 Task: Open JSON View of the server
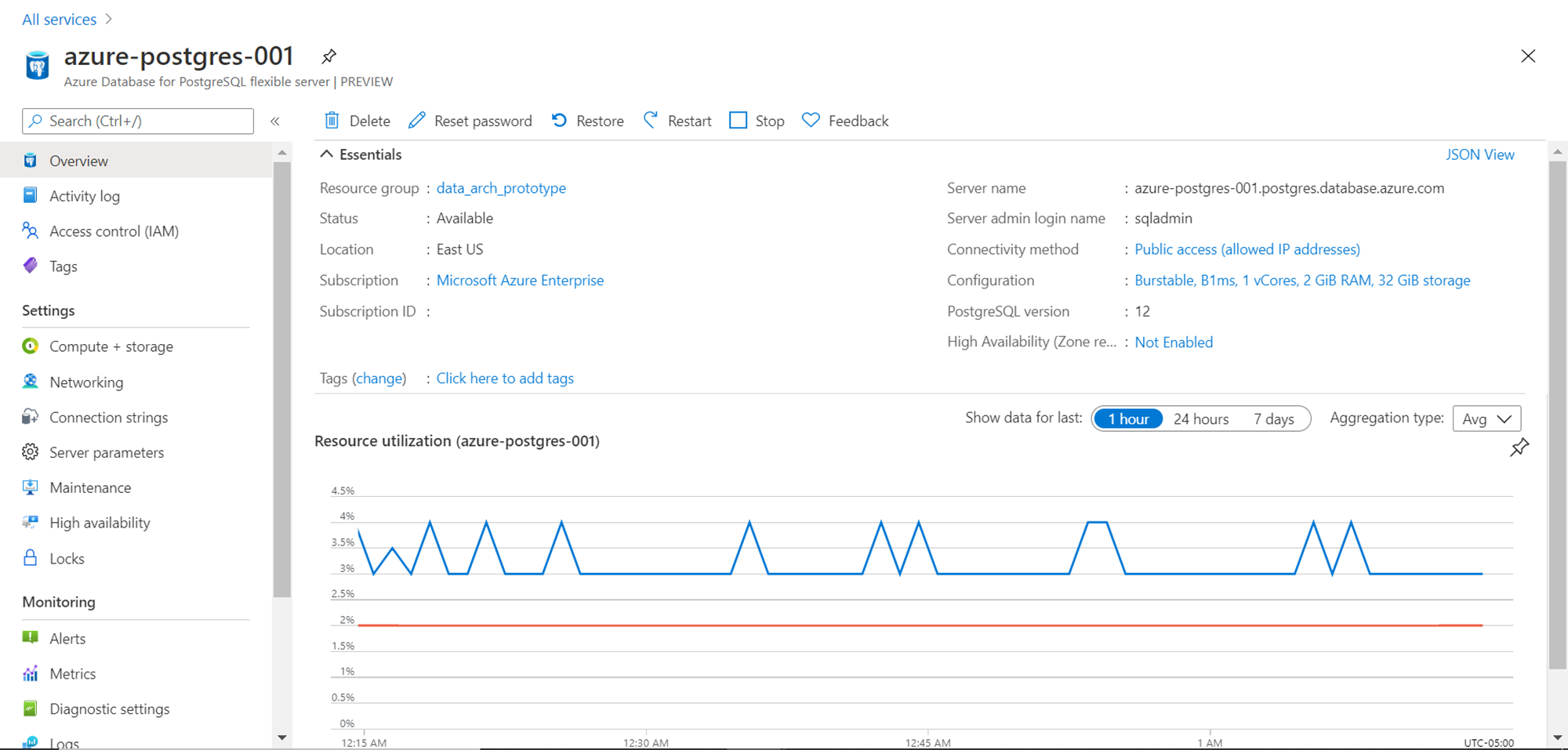click(x=1479, y=154)
